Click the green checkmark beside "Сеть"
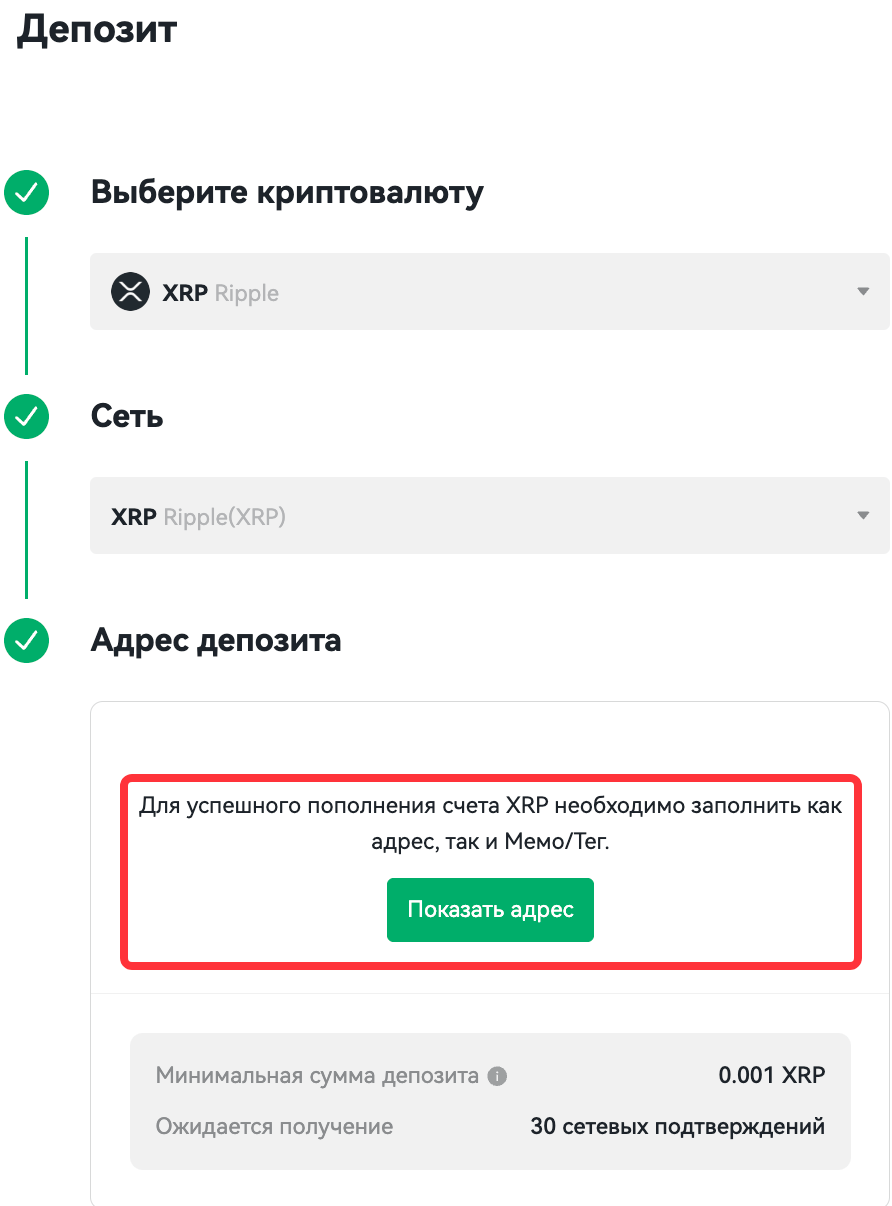 (26, 417)
